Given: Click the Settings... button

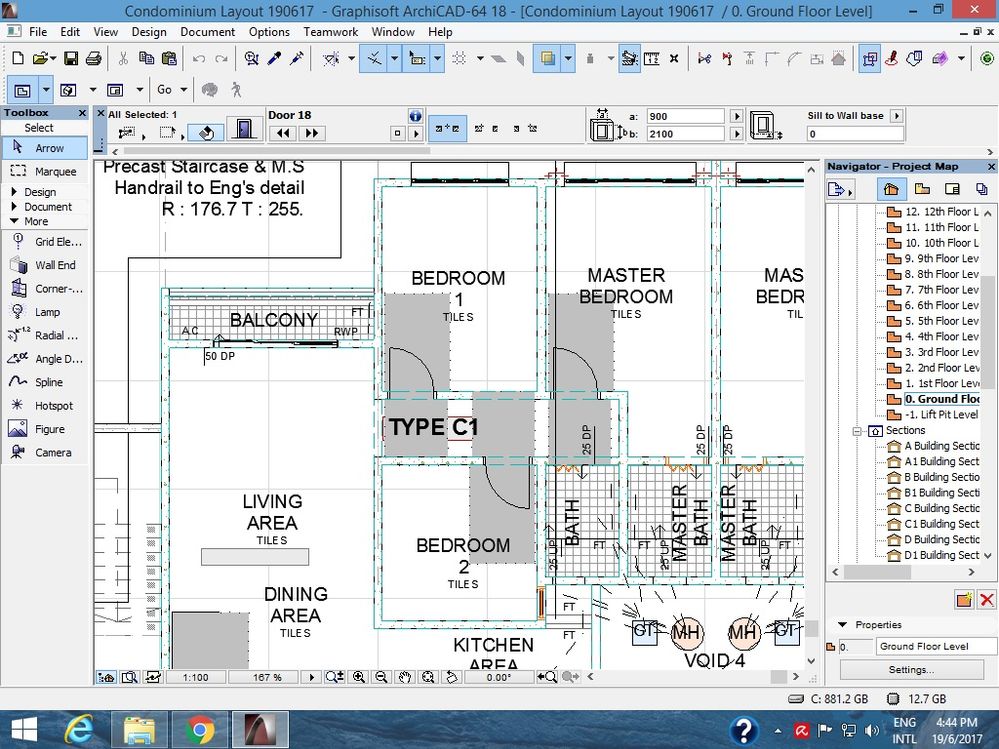Looking at the screenshot, I should coord(911,670).
